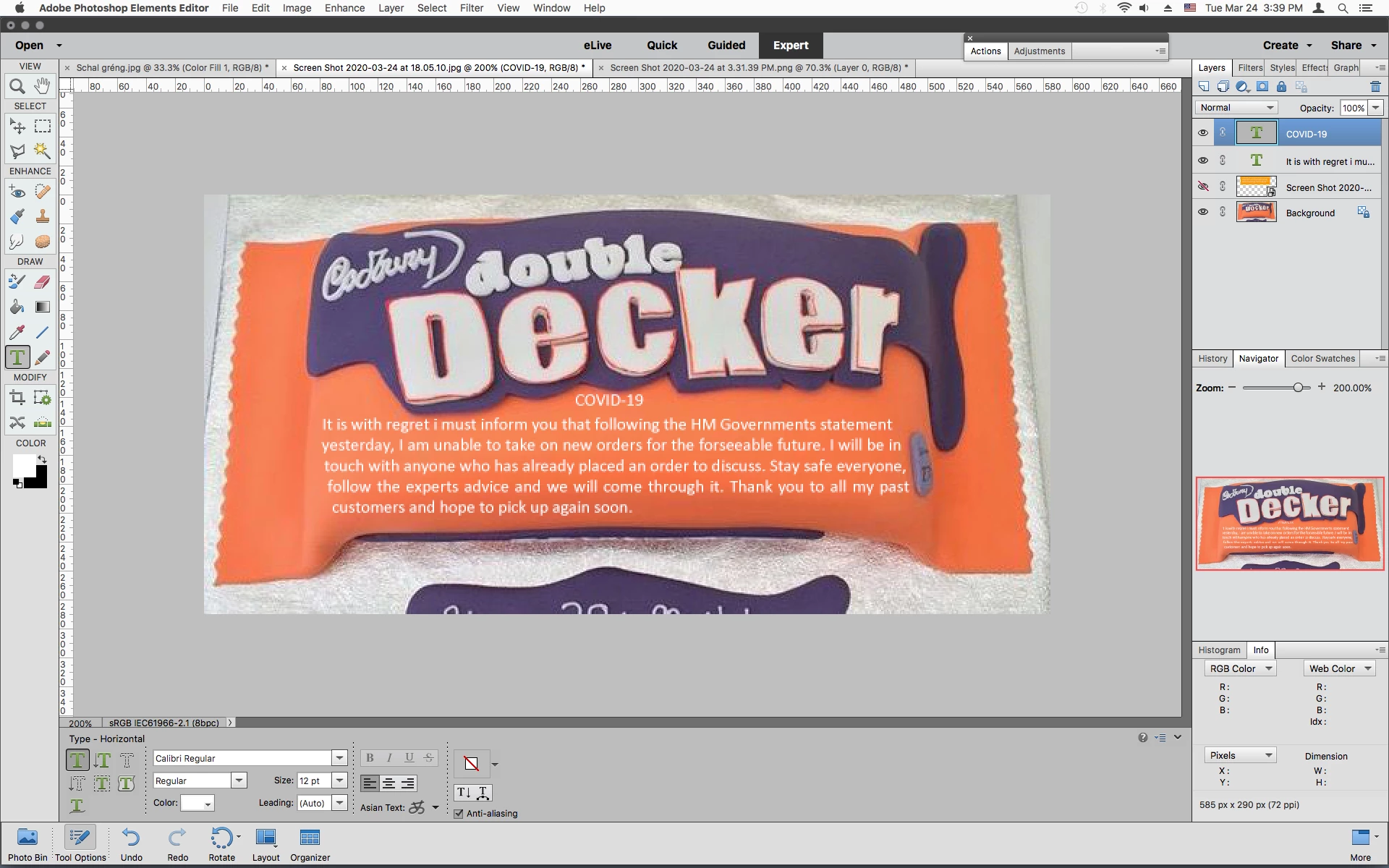The height and width of the screenshot is (868, 1389).
Task: Switch to Quick editing mode
Action: coord(661,45)
